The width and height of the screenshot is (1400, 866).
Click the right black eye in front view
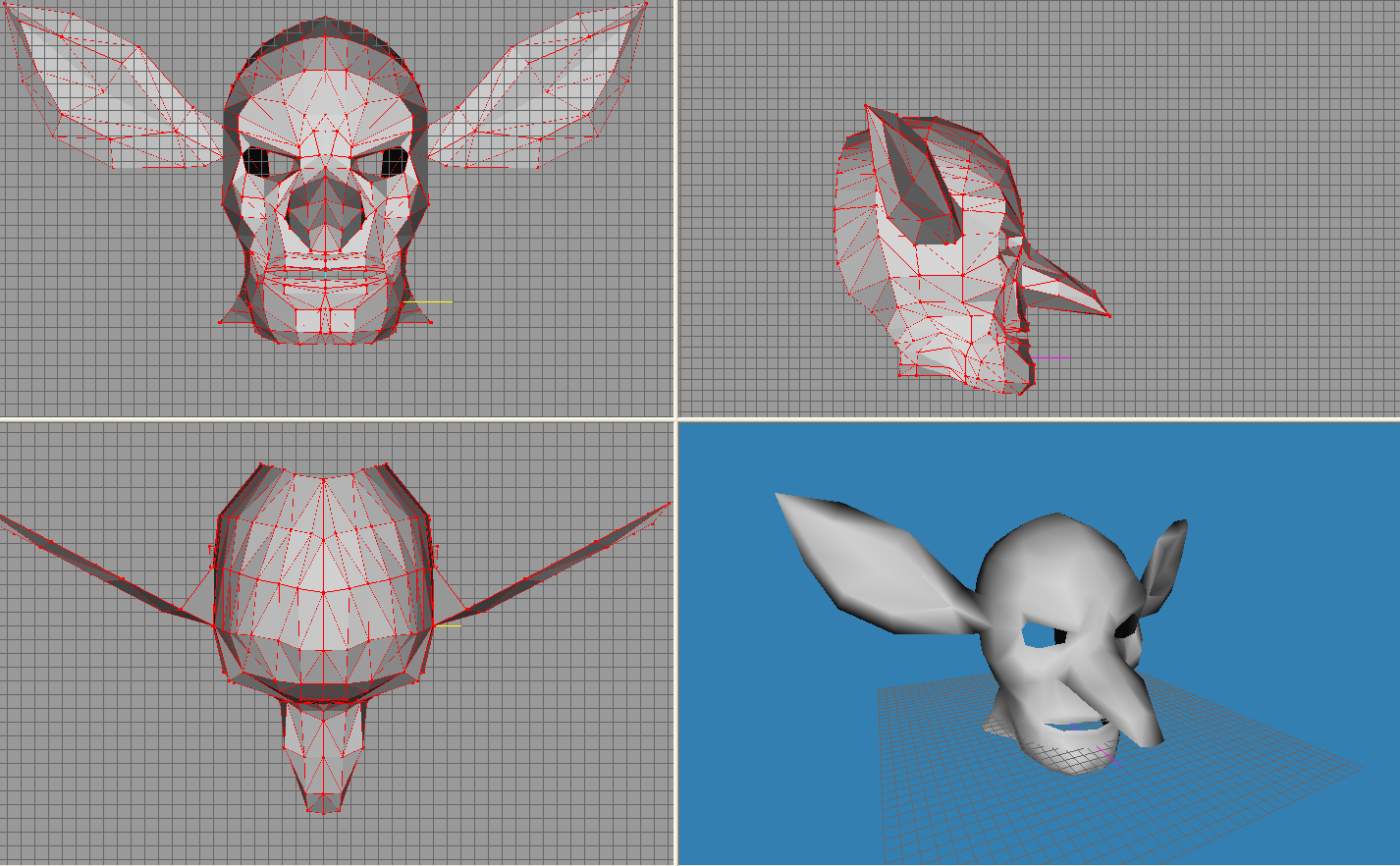[394, 161]
